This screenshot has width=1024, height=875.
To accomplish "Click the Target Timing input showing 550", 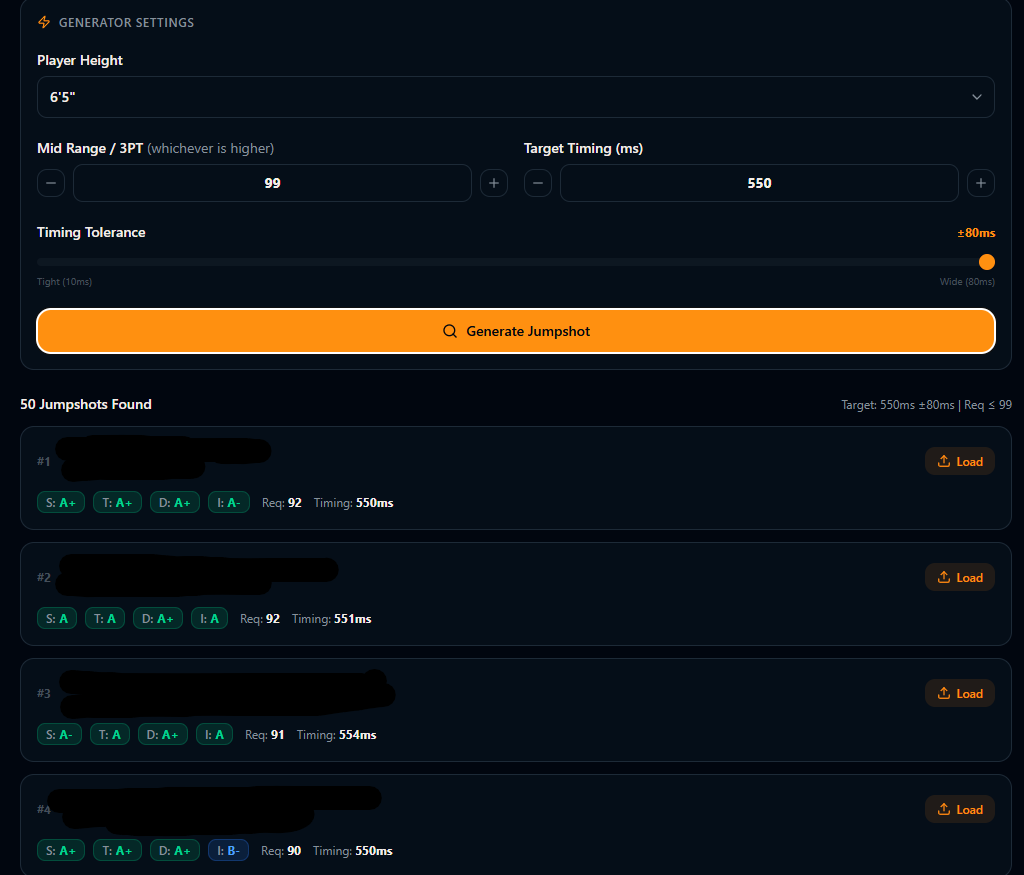I will pos(759,183).
